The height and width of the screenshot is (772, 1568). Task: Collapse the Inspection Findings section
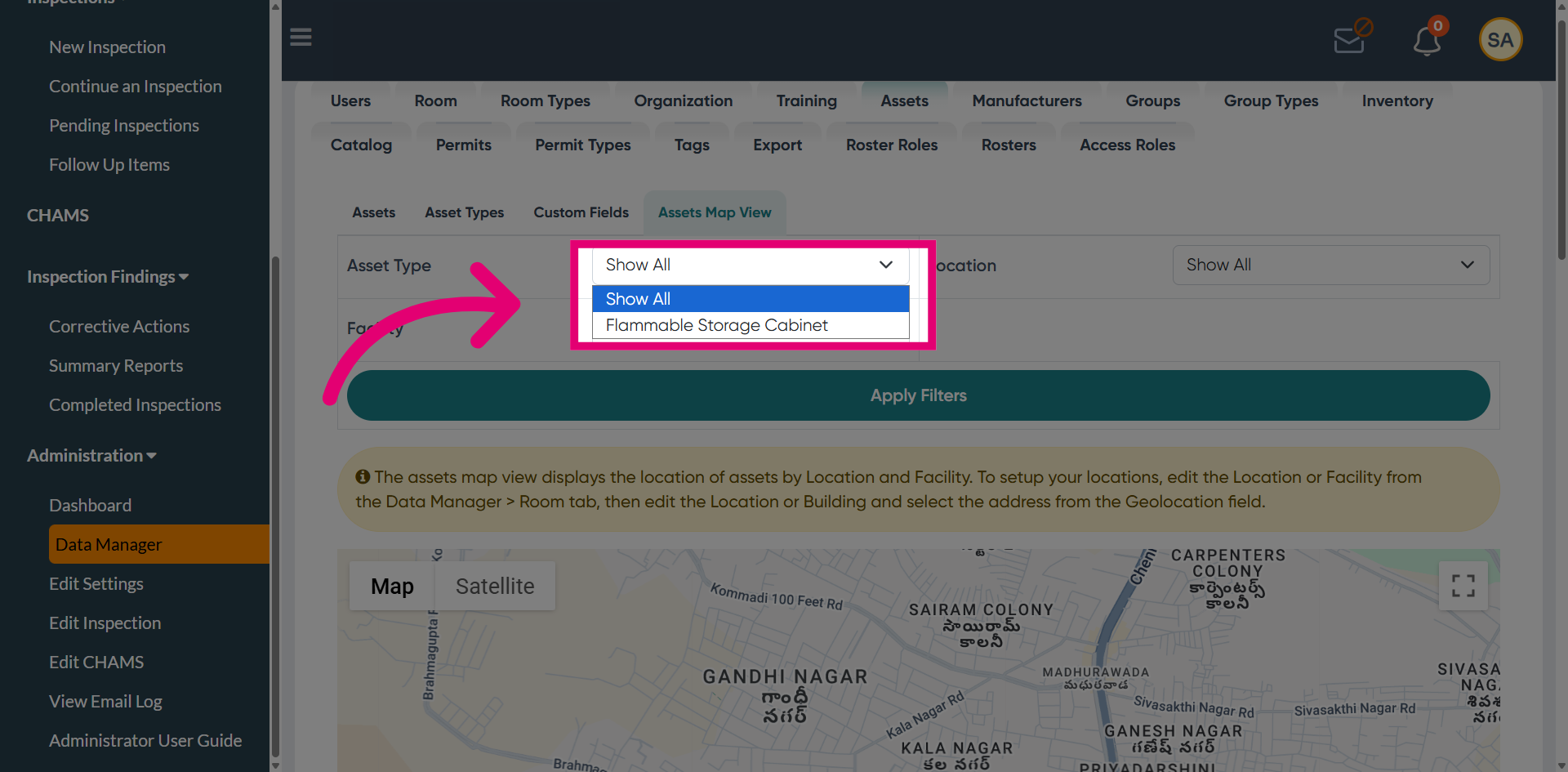[x=108, y=277]
